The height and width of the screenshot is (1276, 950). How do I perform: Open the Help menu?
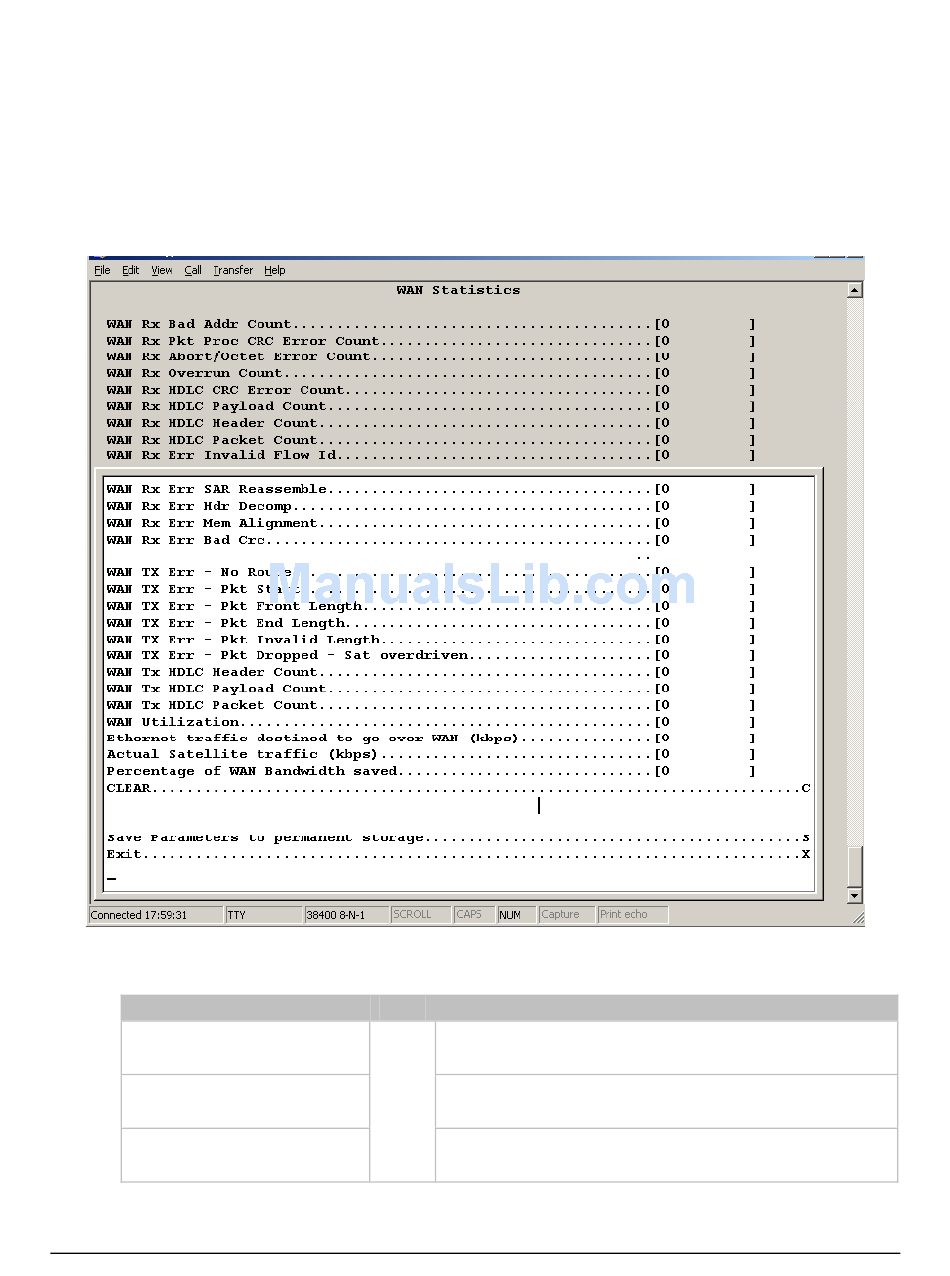click(275, 270)
